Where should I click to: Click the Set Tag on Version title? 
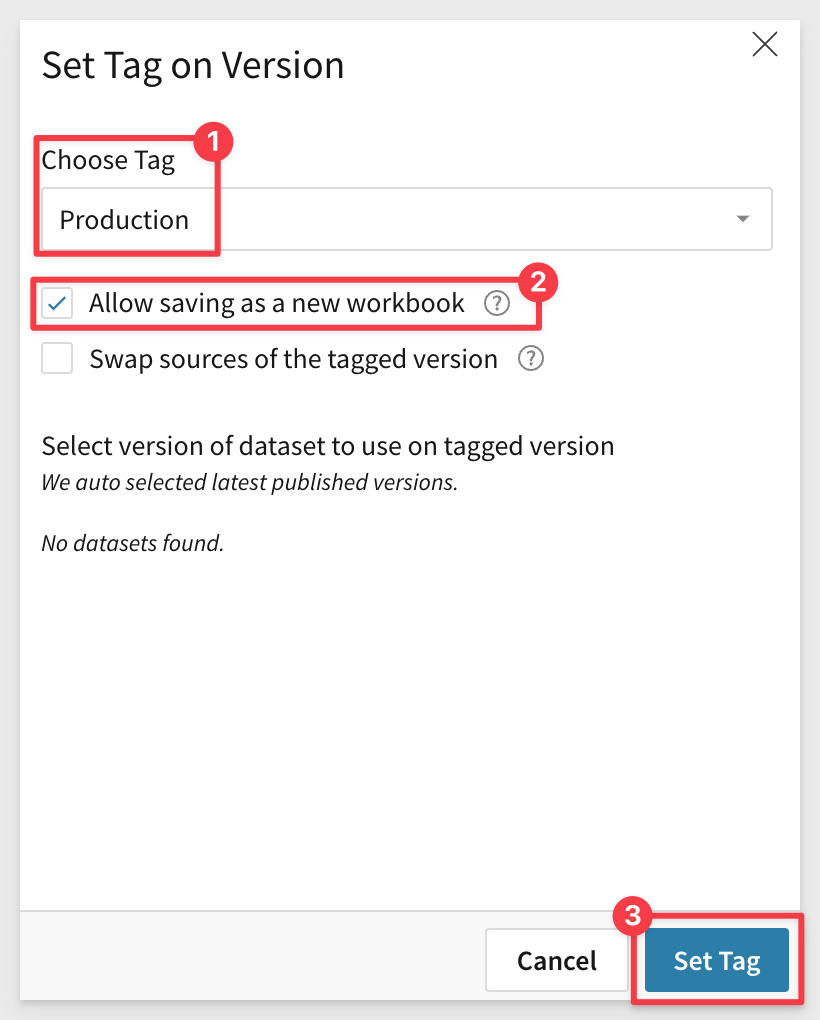click(193, 66)
